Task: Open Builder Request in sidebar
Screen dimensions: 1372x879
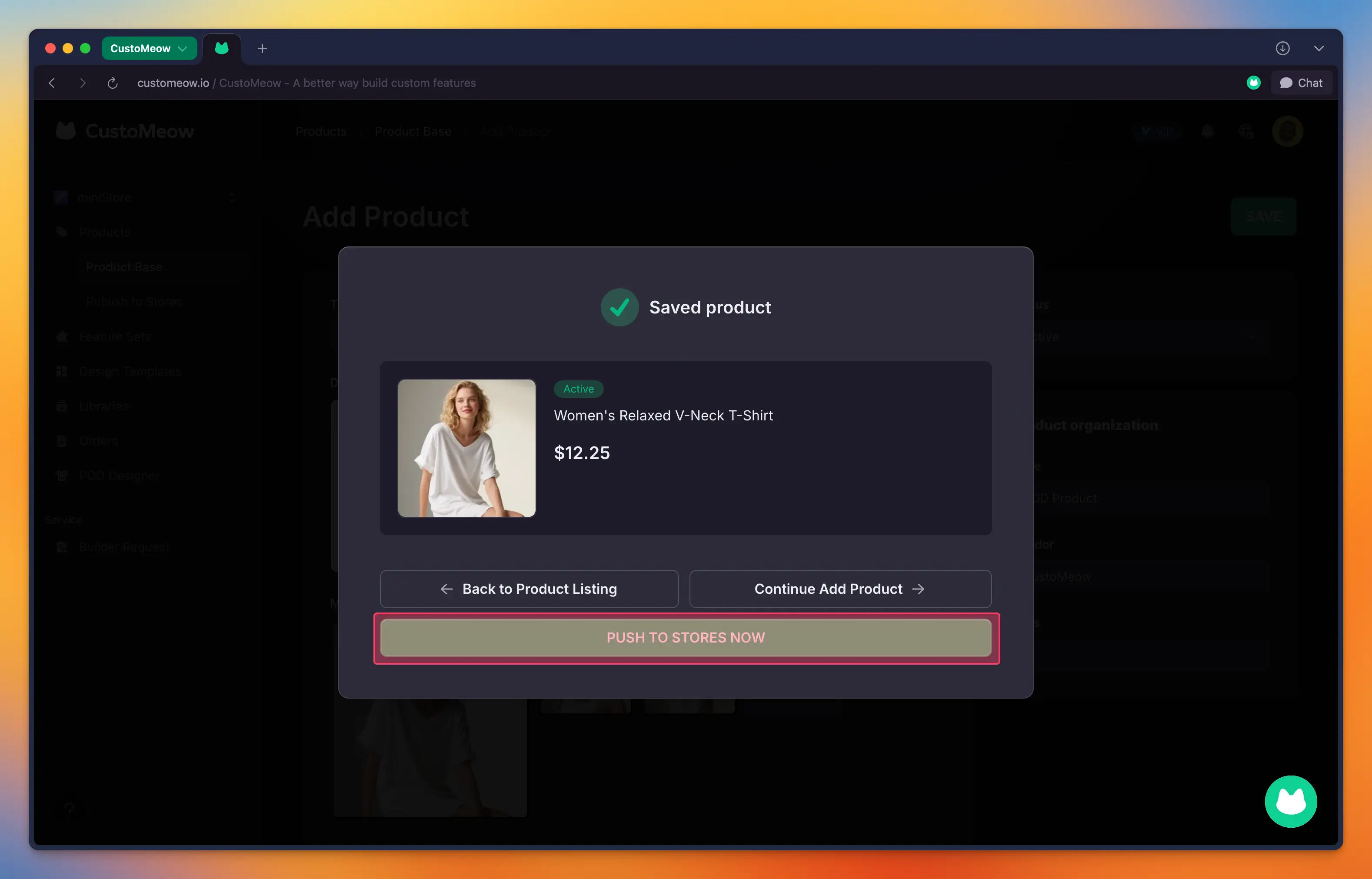Action: point(124,547)
